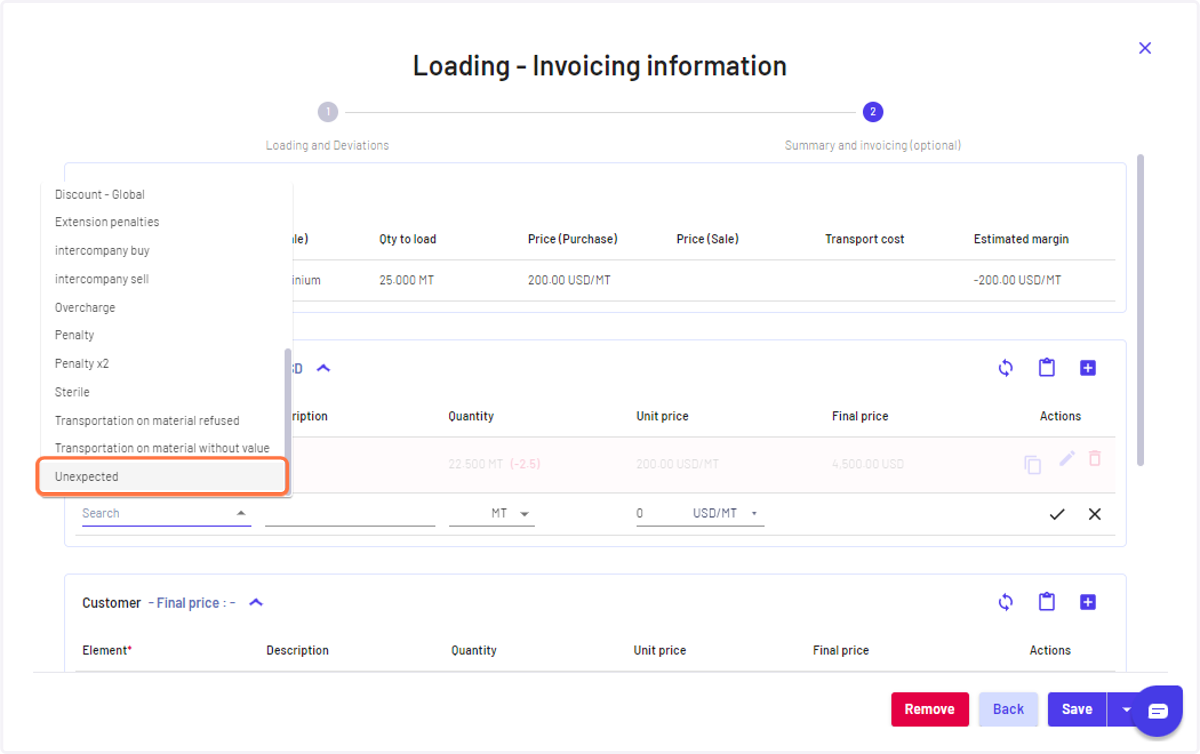The width and height of the screenshot is (1200, 754).
Task: Click the 200.00 USD/MT purchase price
Action: pos(569,280)
